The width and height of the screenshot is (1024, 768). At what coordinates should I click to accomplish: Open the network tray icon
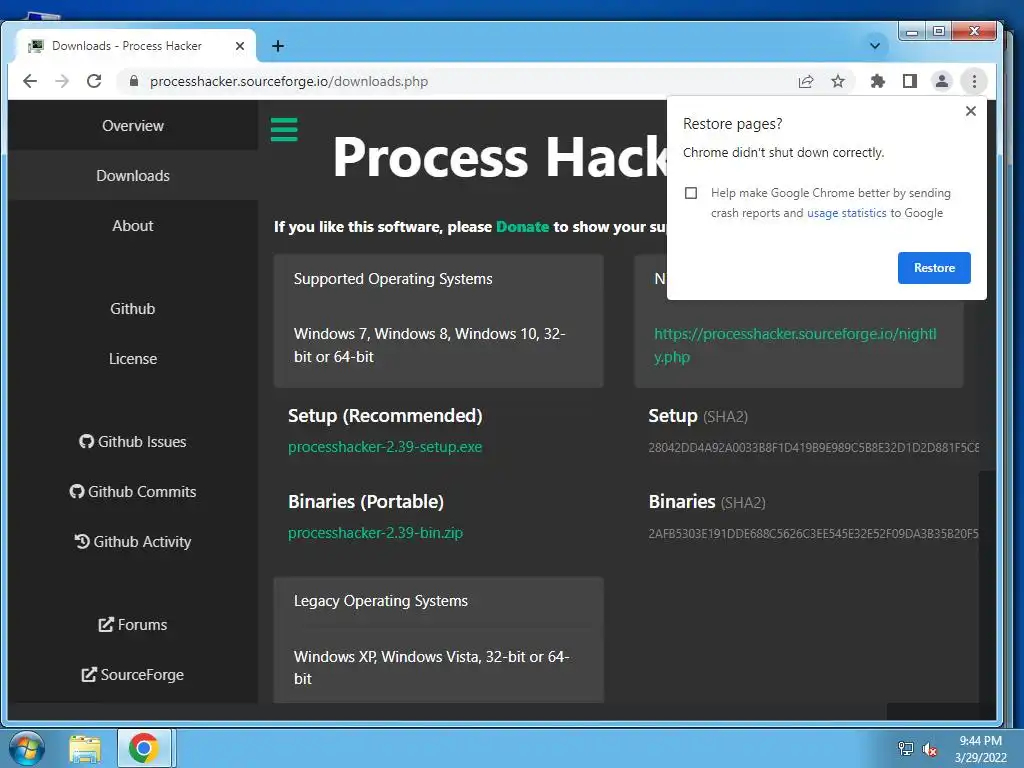point(906,748)
